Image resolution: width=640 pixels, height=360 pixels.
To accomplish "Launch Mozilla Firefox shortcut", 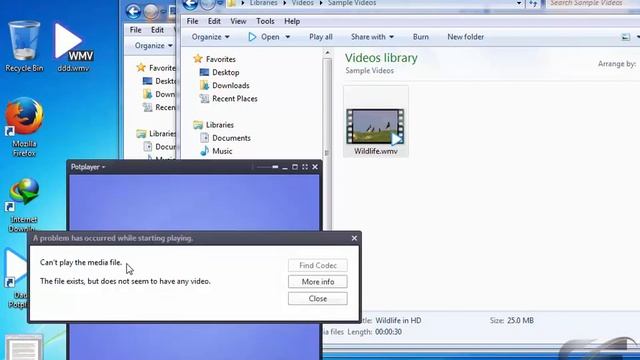I will [x=24, y=127].
